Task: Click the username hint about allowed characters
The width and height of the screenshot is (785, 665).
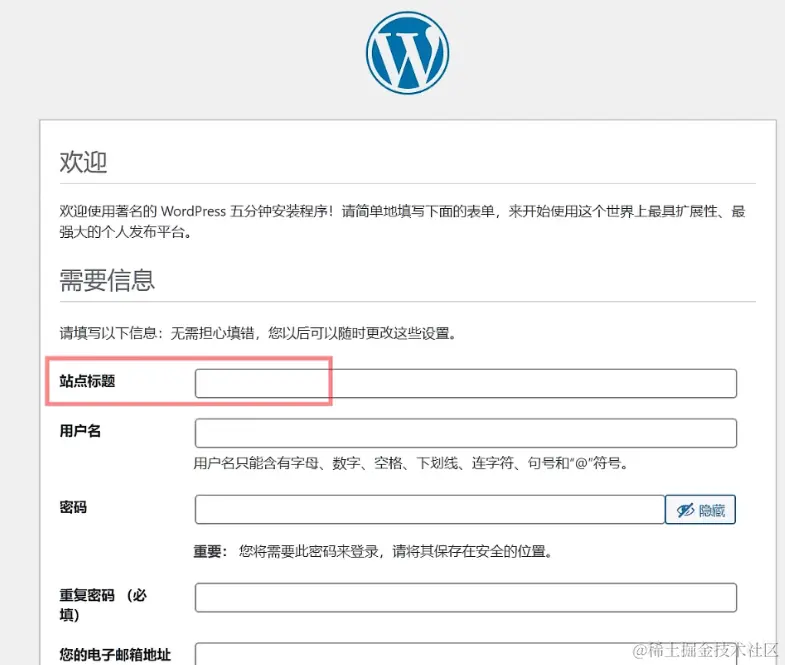Action: click(411, 463)
